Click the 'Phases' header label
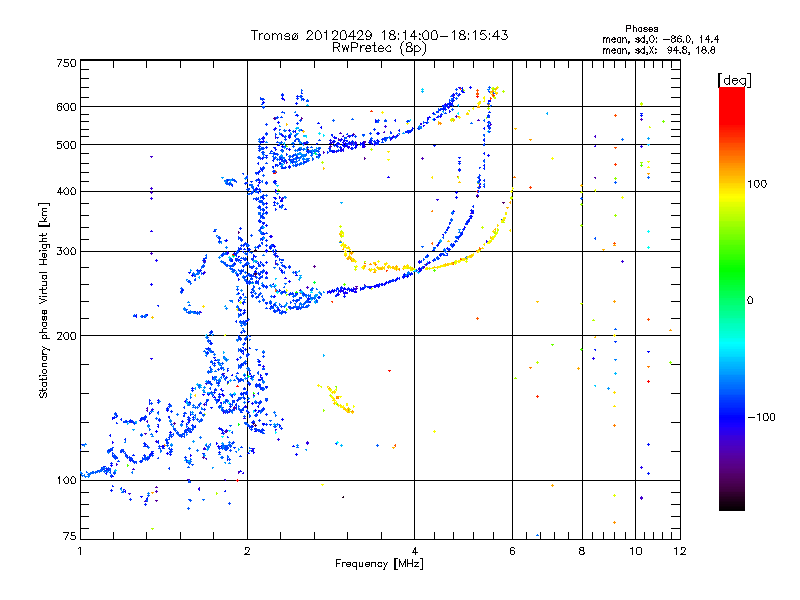Image resolution: width=800 pixels, height=600 pixels. coord(641,29)
